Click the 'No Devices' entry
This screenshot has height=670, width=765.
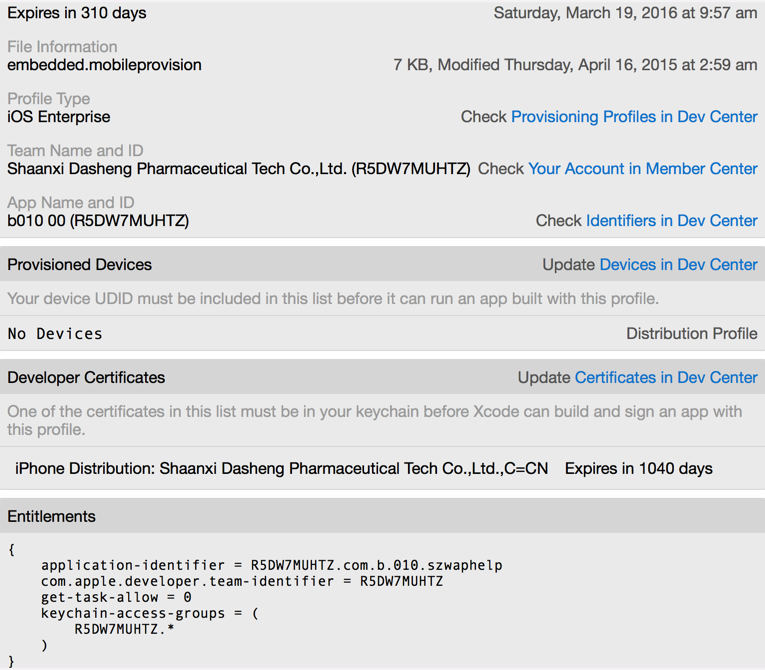point(55,334)
